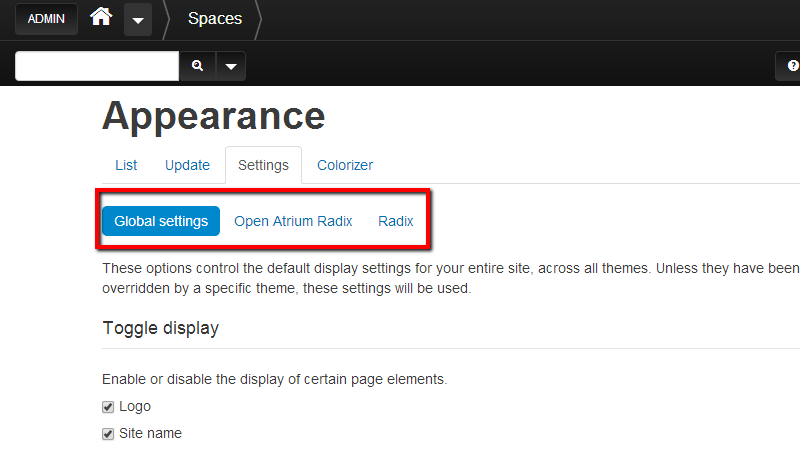This screenshot has width=800, height=450.
Task: Focus the search text field
Action: point(97,66)
